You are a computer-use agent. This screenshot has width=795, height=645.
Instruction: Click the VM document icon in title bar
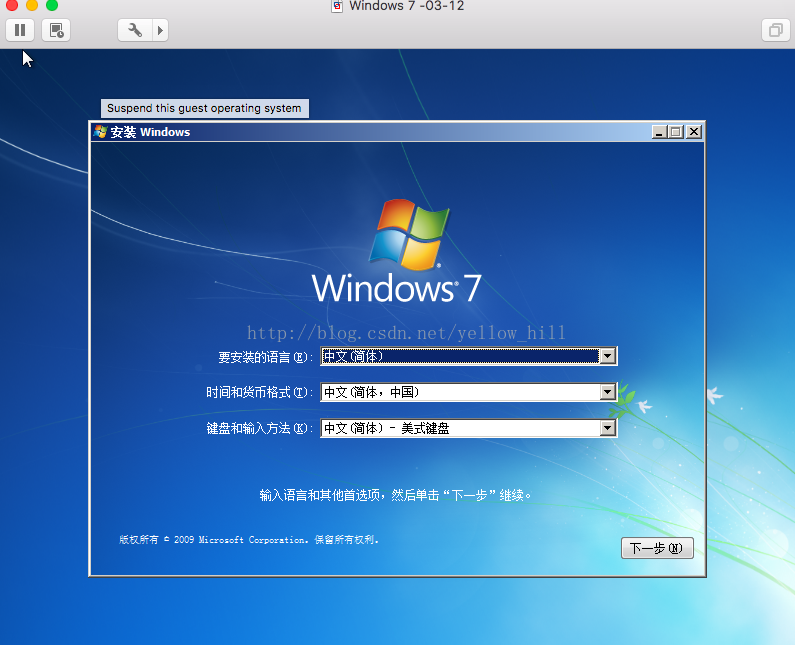(x=337, y=6)
